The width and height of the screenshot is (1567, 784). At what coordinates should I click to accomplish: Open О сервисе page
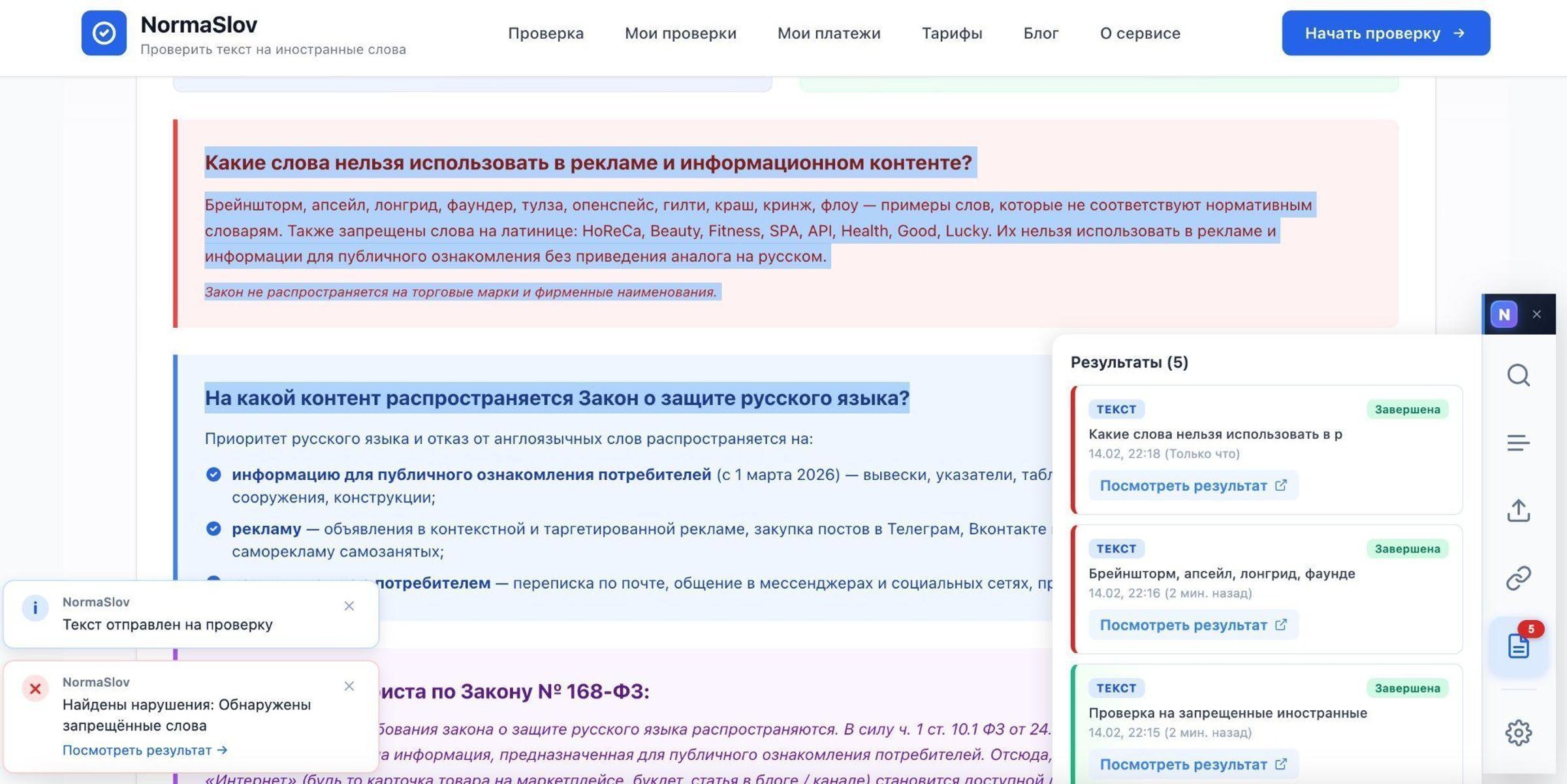(x=1140, y=33)
